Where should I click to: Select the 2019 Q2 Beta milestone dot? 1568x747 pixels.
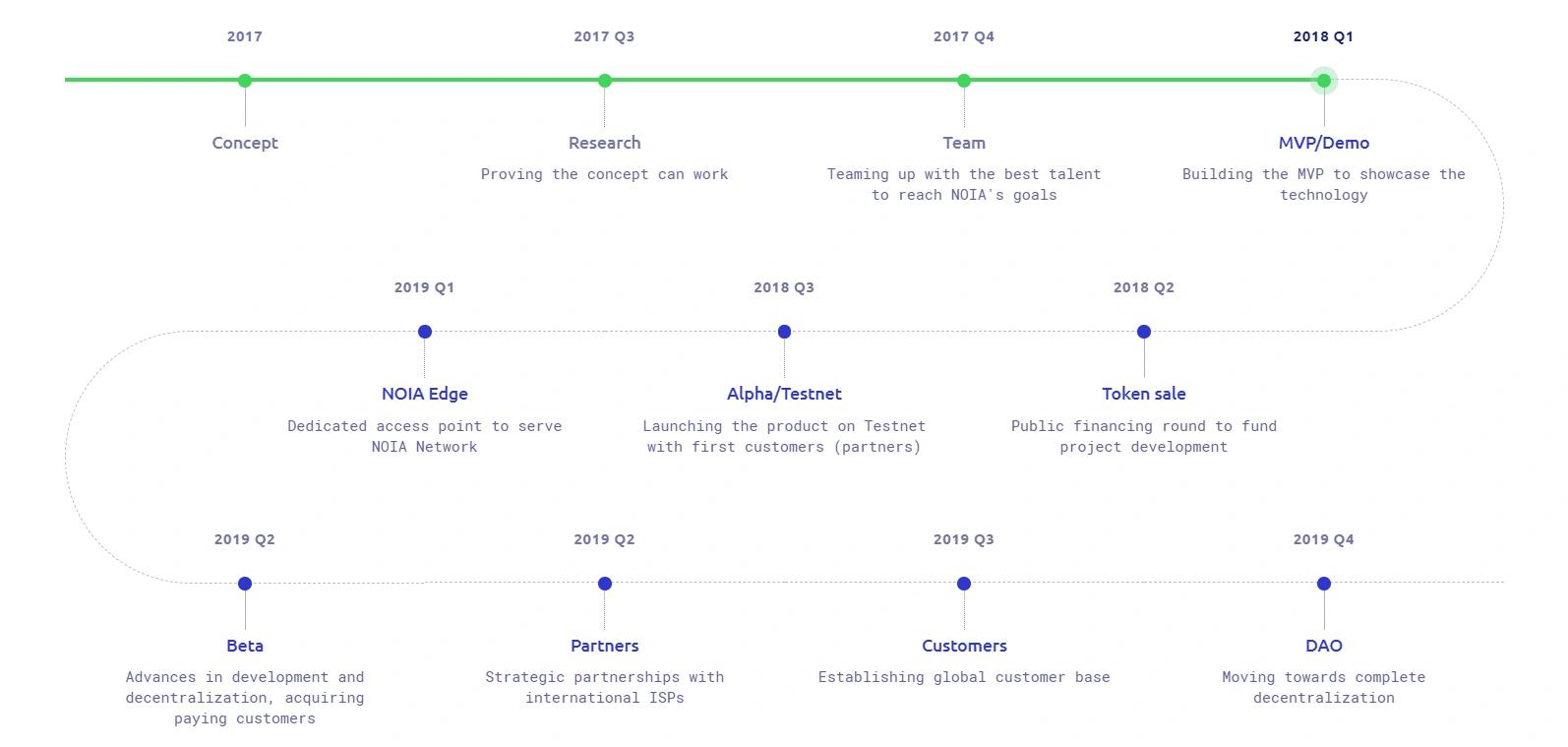coord(245,584)
